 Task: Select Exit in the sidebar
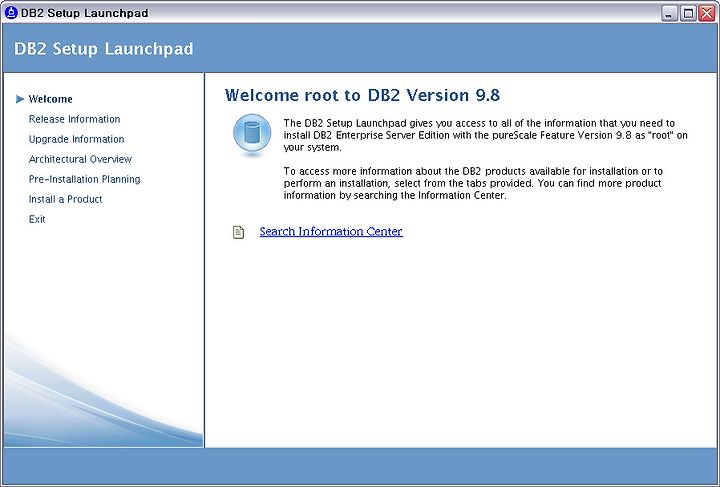tap(37, 219)
